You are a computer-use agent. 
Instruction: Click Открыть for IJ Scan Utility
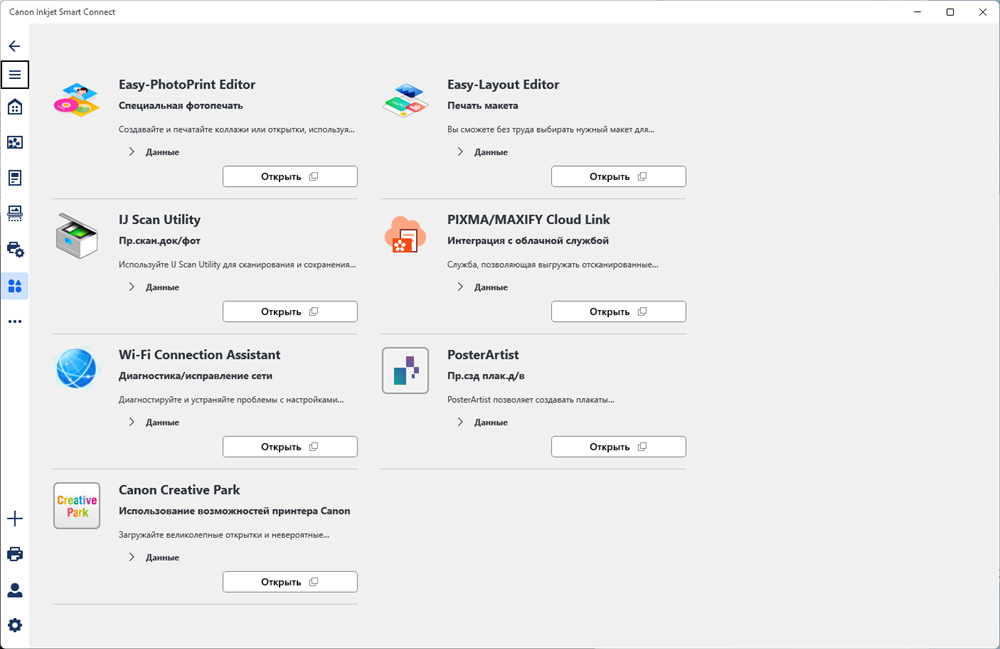290,312
